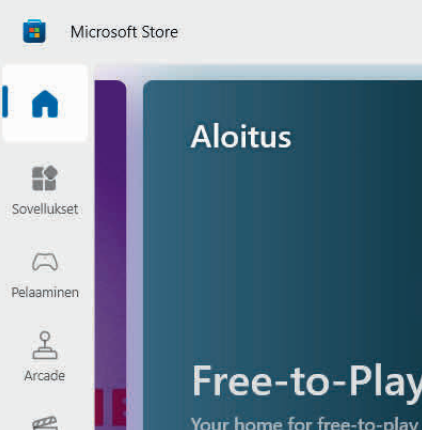Select the Sovellukset apps grid icon

pos(45,178)
